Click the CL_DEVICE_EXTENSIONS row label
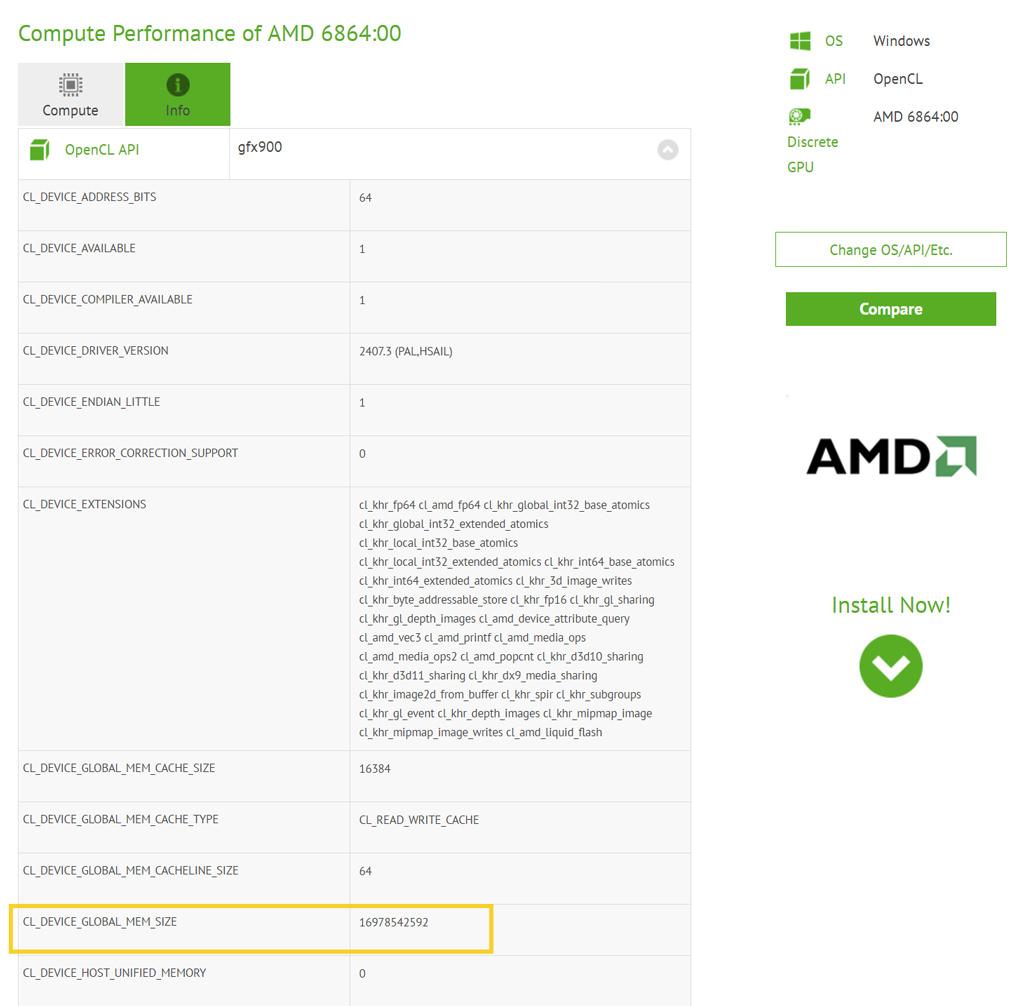The image size is (1024, 1006). tap(84, 504)
